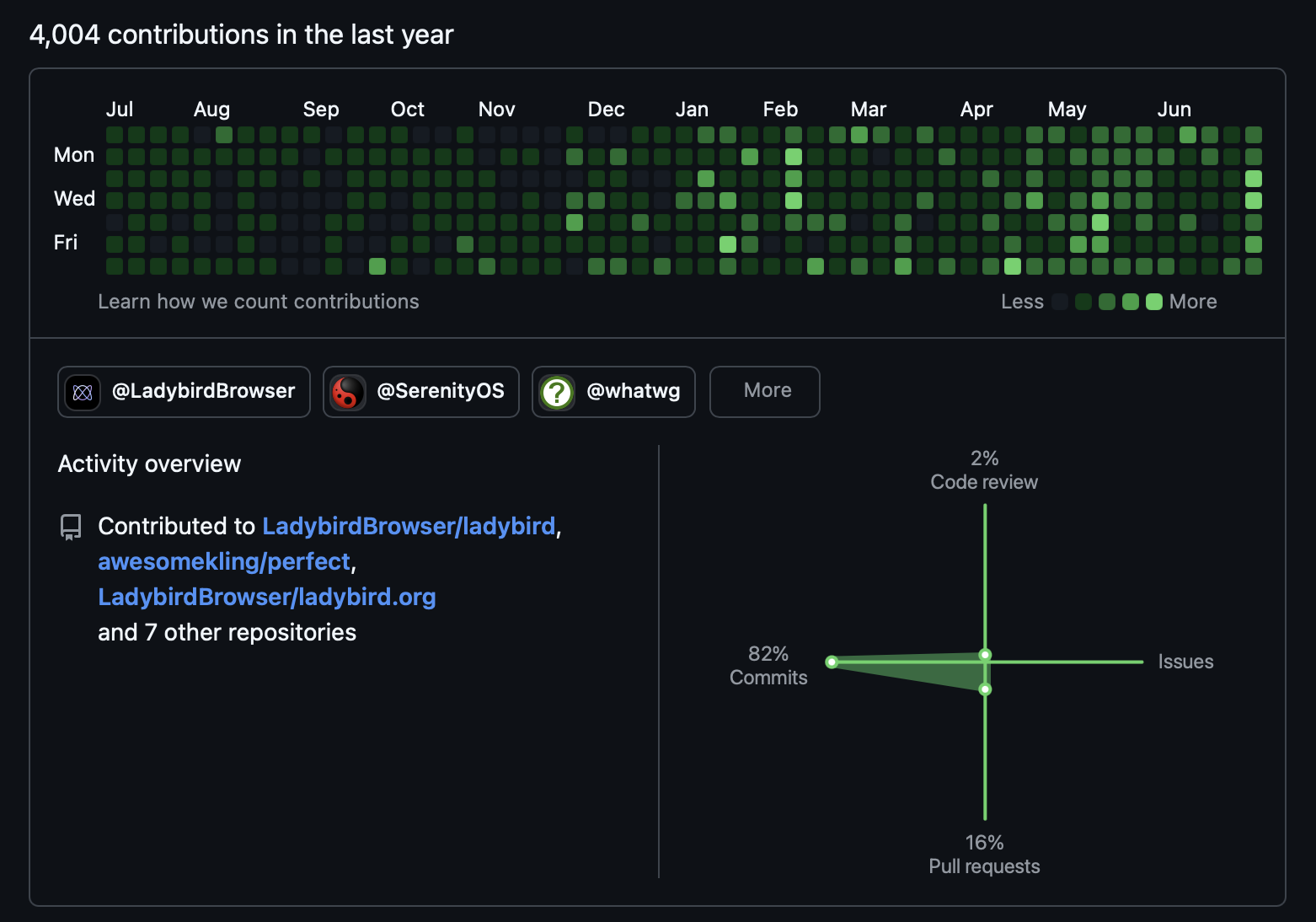The image size is (1316, 922).
Task: Open the awesomekling/perfect repository link
Action: pos(224,561)
